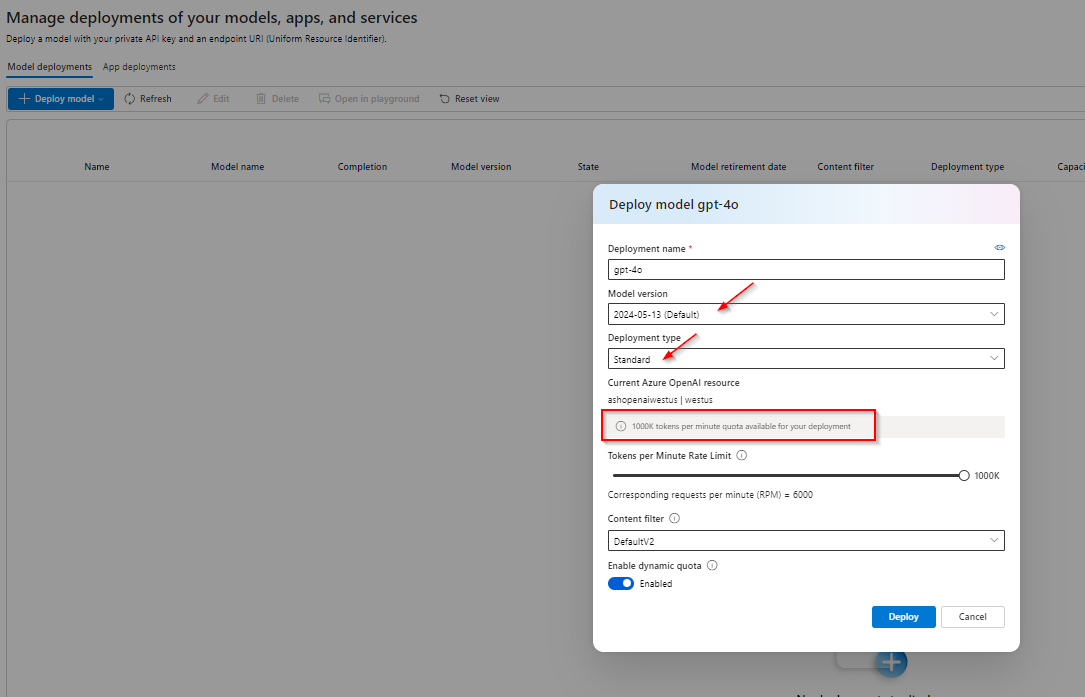Open the Model version dropdown

(806, 314)
